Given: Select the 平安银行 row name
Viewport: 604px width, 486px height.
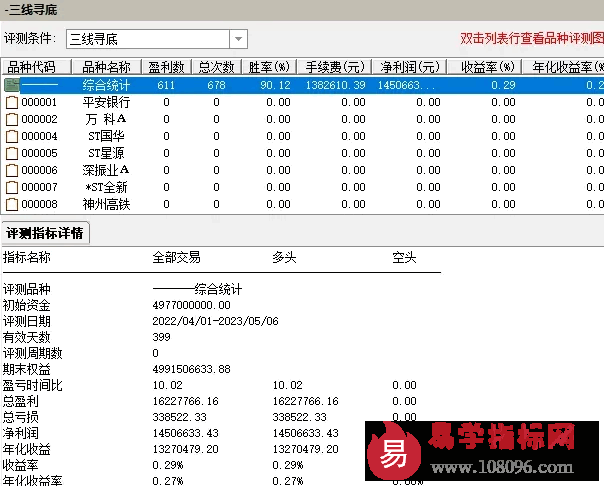Looking at the screenshot, I should pyautogui.click(x=106, y=102).
